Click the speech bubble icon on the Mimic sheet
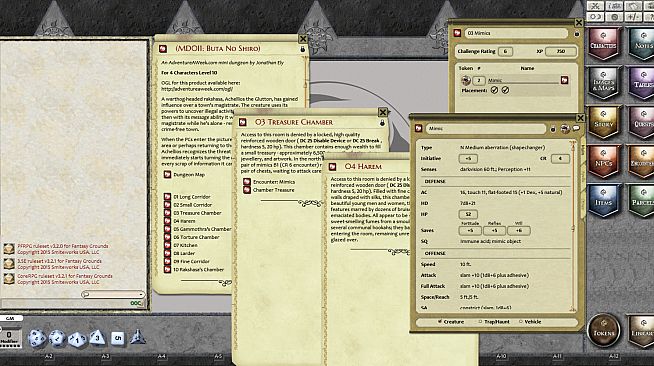This screenshot has height=366, width=654. [x=576, y=128]
